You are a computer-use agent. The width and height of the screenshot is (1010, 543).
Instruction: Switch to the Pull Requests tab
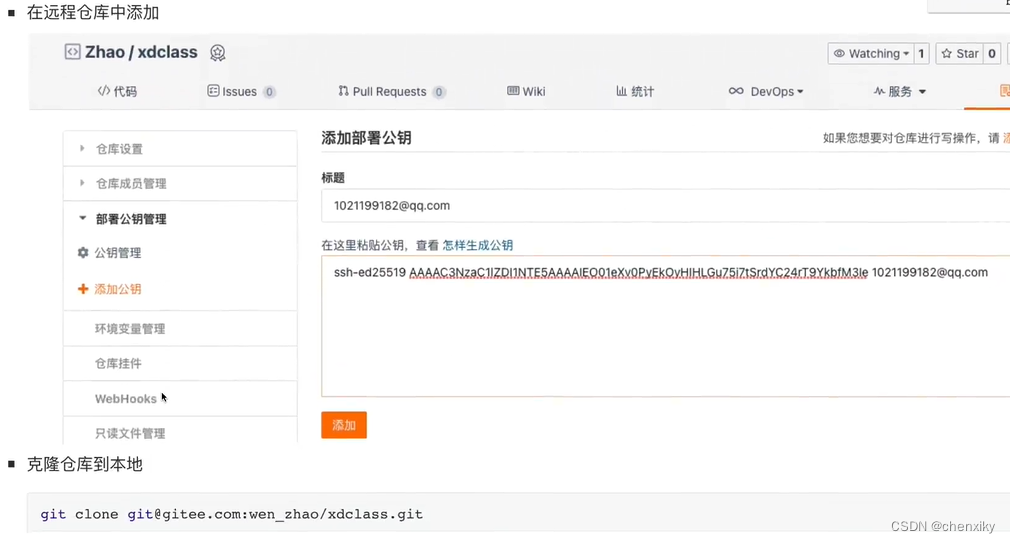click(390, 91)
